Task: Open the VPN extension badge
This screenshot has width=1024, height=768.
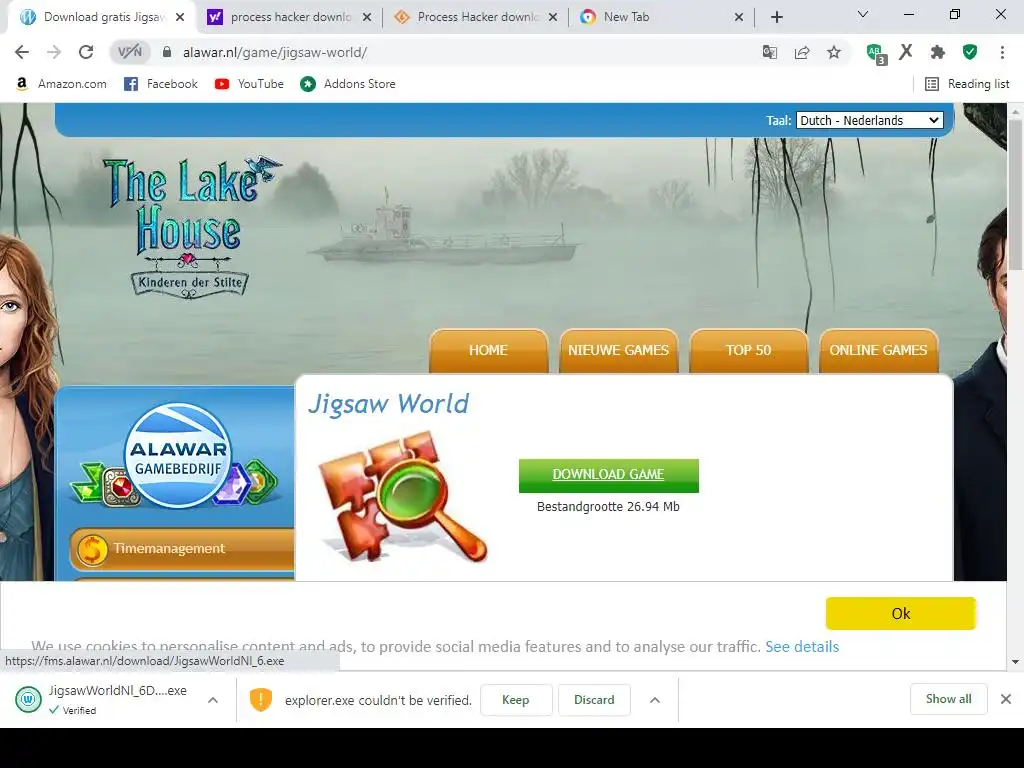Action: tap(130, 52)
